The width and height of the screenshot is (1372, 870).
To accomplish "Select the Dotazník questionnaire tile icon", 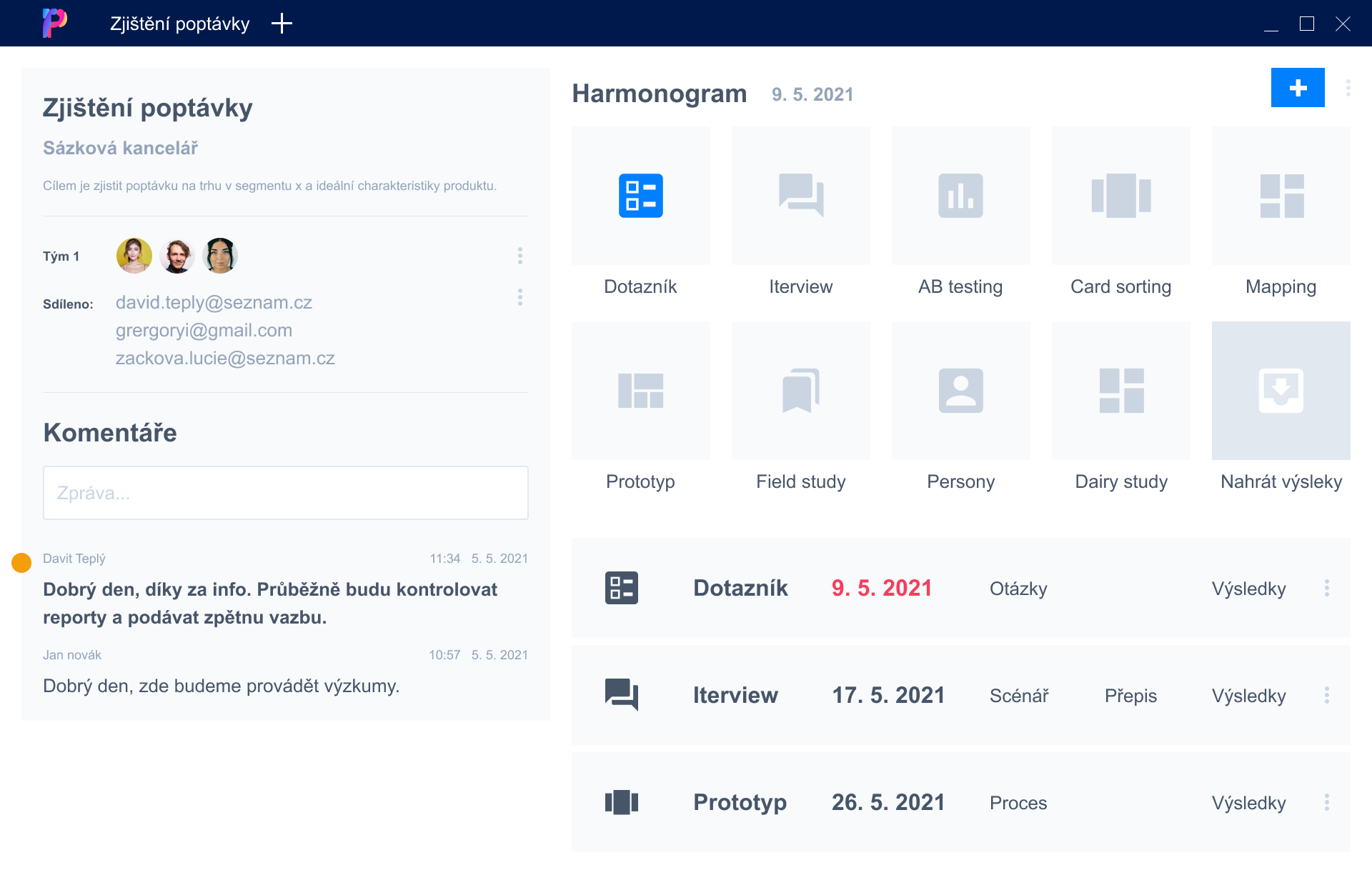I will point(640,196).
